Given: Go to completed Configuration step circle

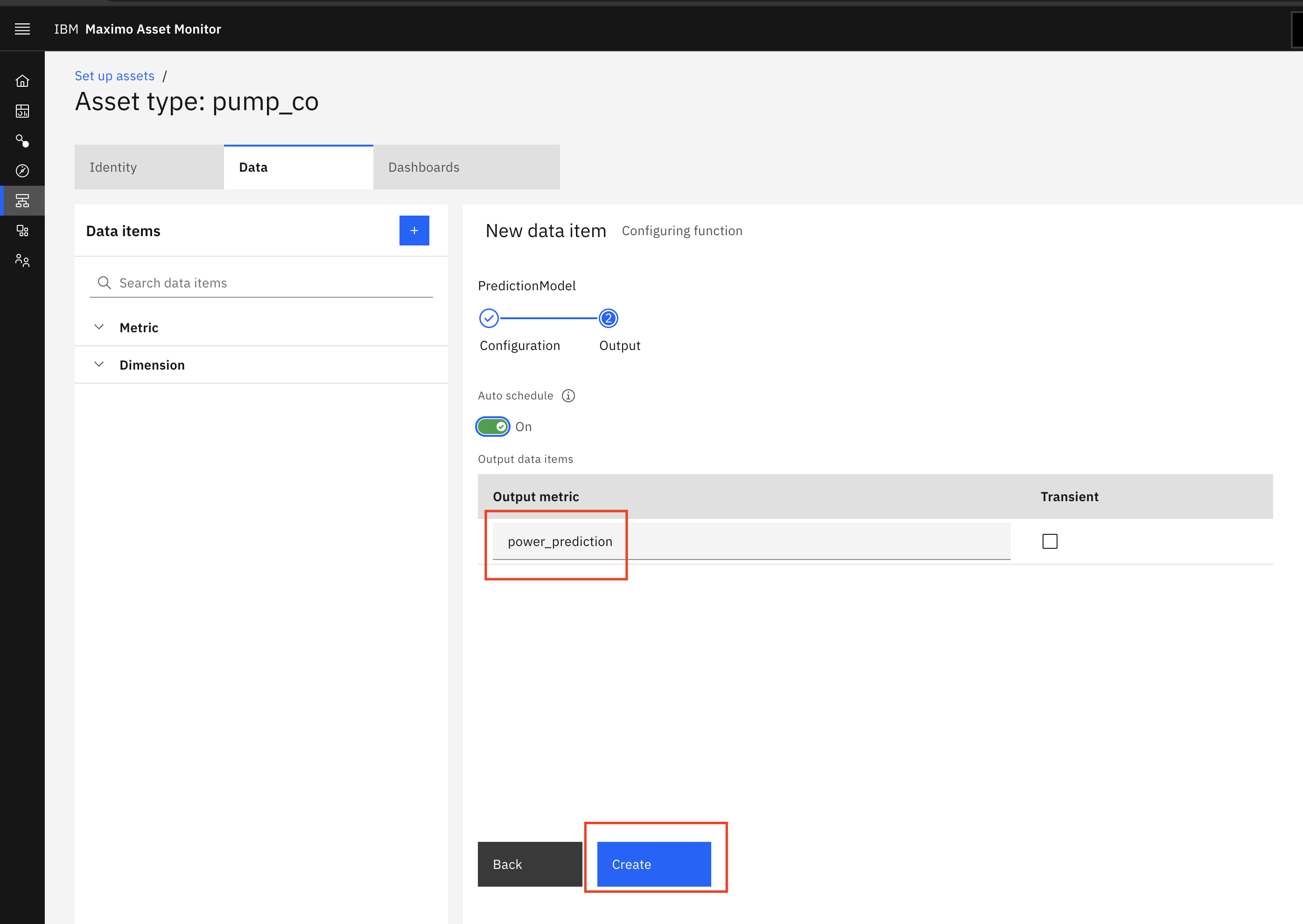Looking at the screenshot, I should pyautogui.click(x=489, y=318).
